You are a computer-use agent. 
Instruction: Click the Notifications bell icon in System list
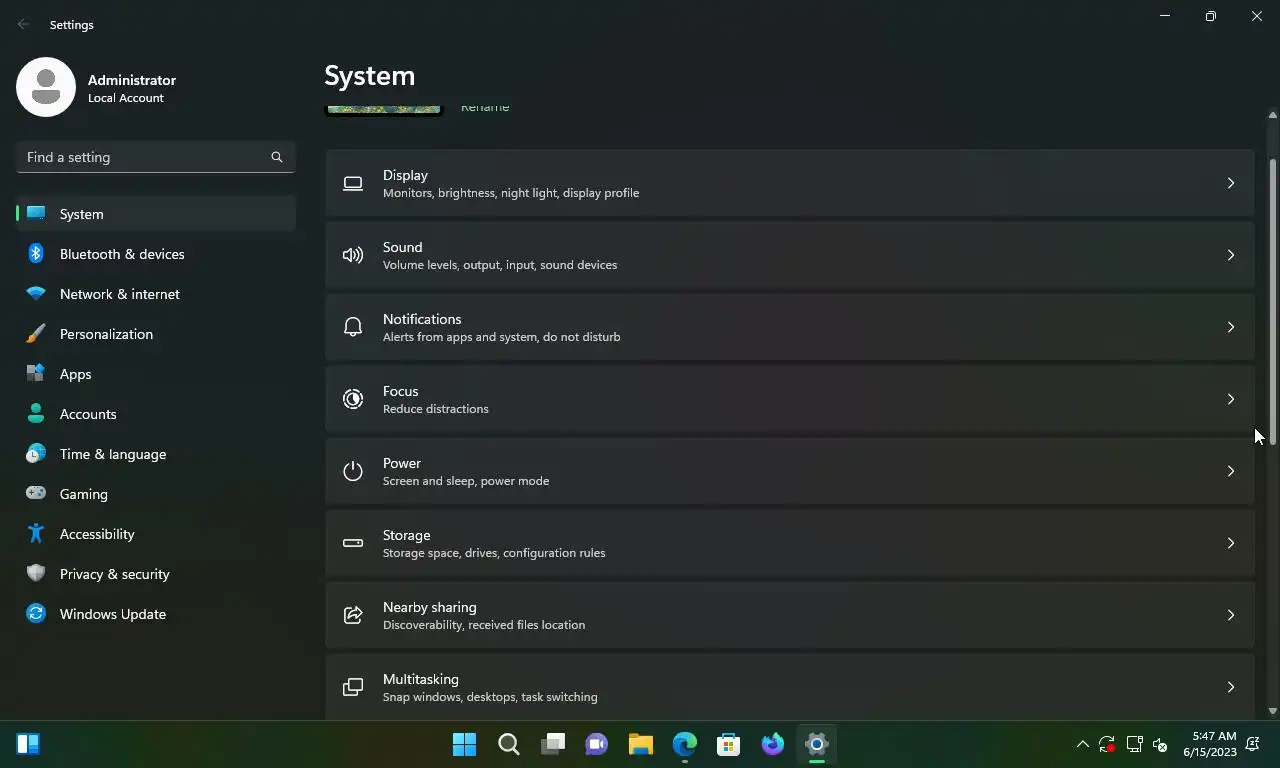pyautogui.click(x=353, y=327)
